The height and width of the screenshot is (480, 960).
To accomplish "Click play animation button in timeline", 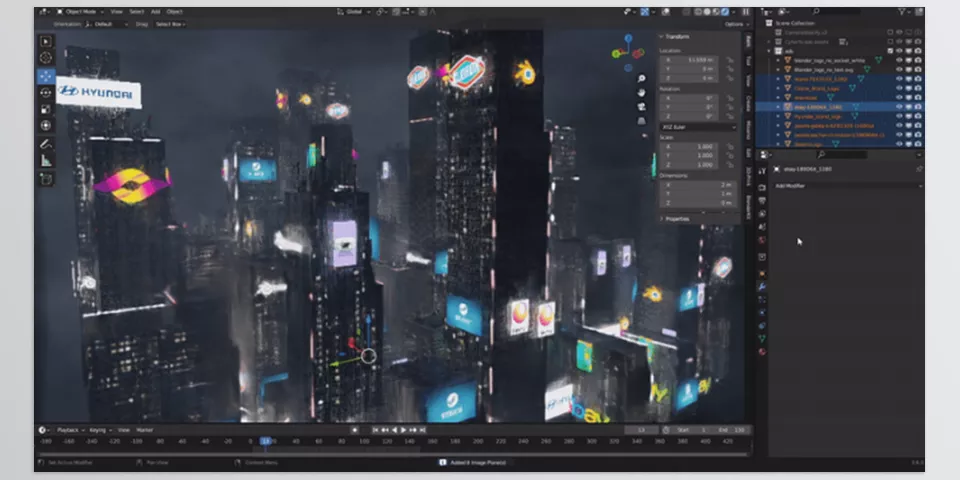I will [403, 430].
